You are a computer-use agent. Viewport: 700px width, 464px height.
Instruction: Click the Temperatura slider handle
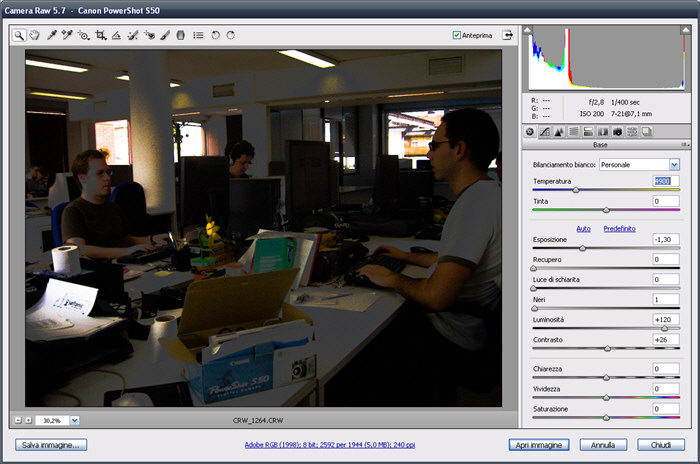click(576, 190)
